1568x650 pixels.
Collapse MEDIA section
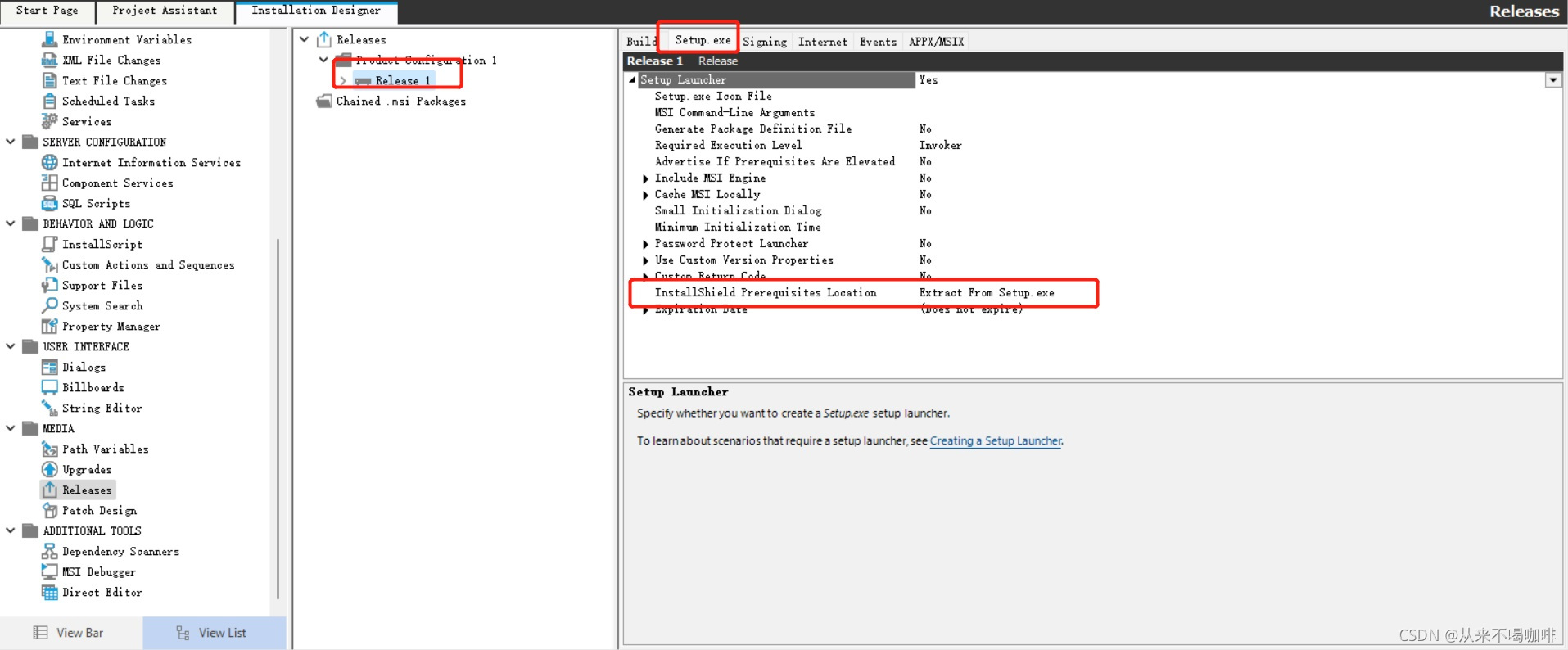[11, 428]
